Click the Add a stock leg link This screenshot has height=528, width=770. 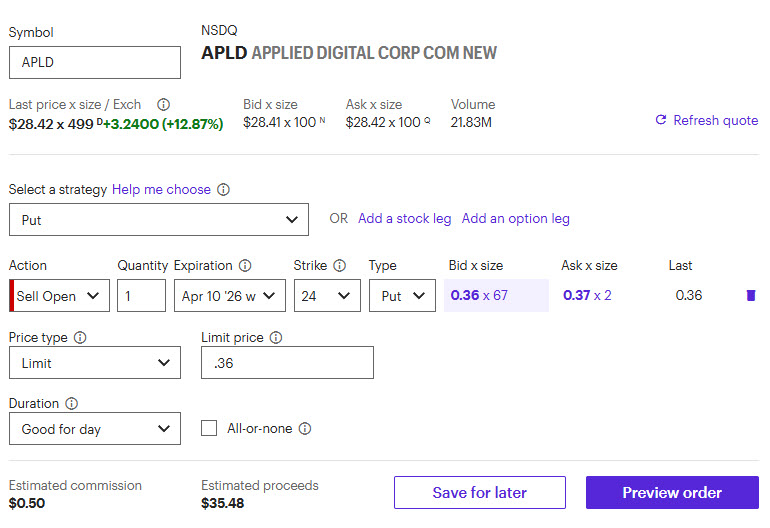pyautogui.click(x=404, y=219)
